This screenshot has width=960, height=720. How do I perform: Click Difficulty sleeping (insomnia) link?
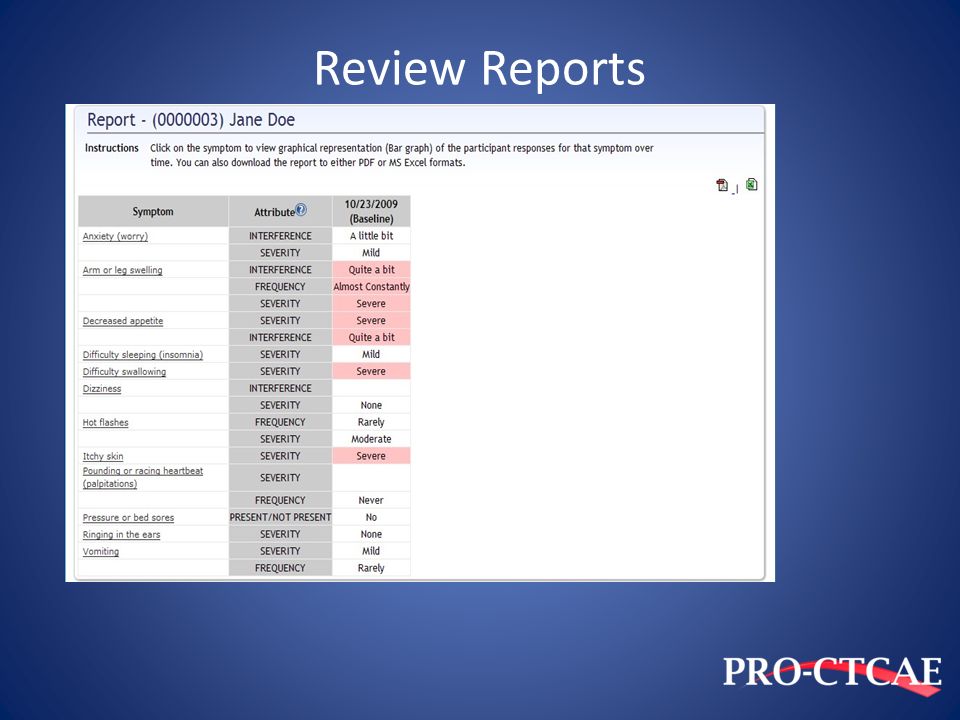click(x=143, y=354)
